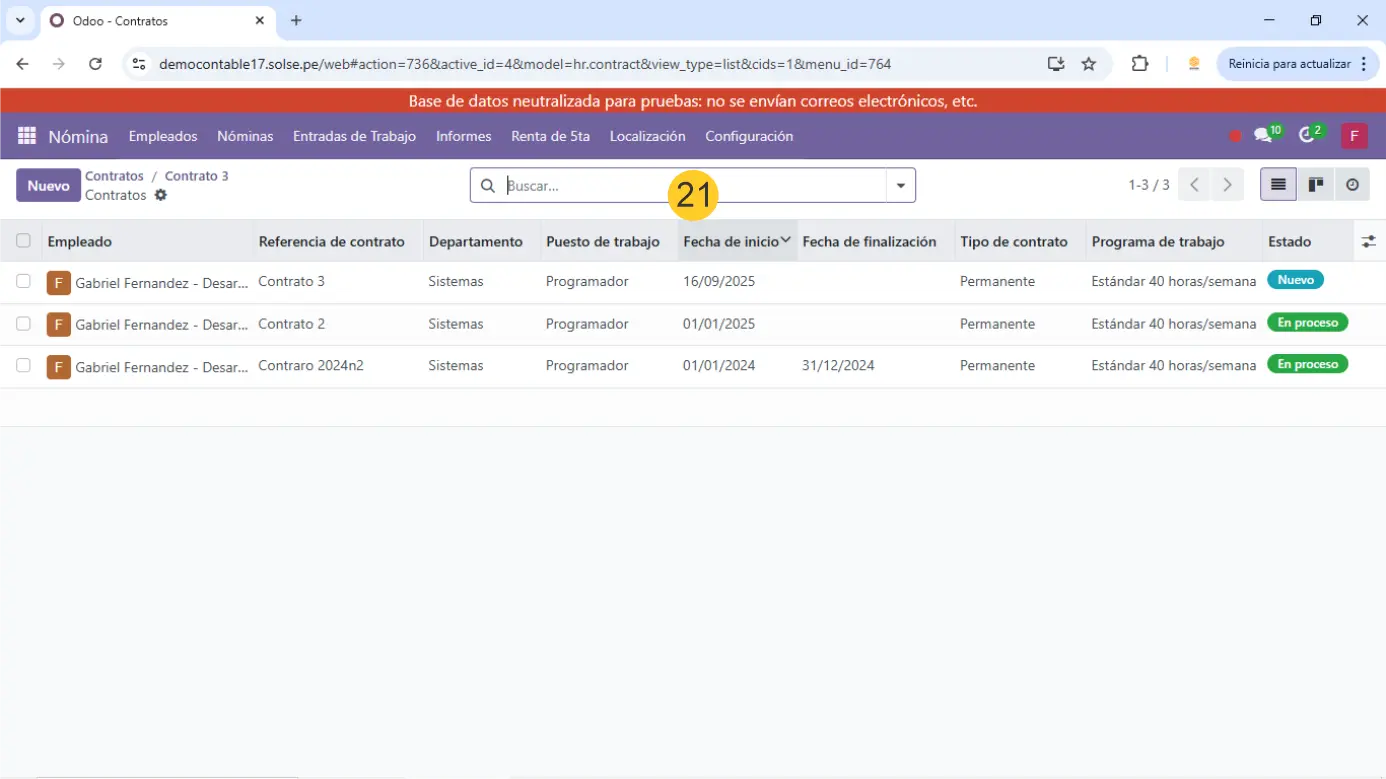Bookmark this page with the star icon

pos(1089,64)
